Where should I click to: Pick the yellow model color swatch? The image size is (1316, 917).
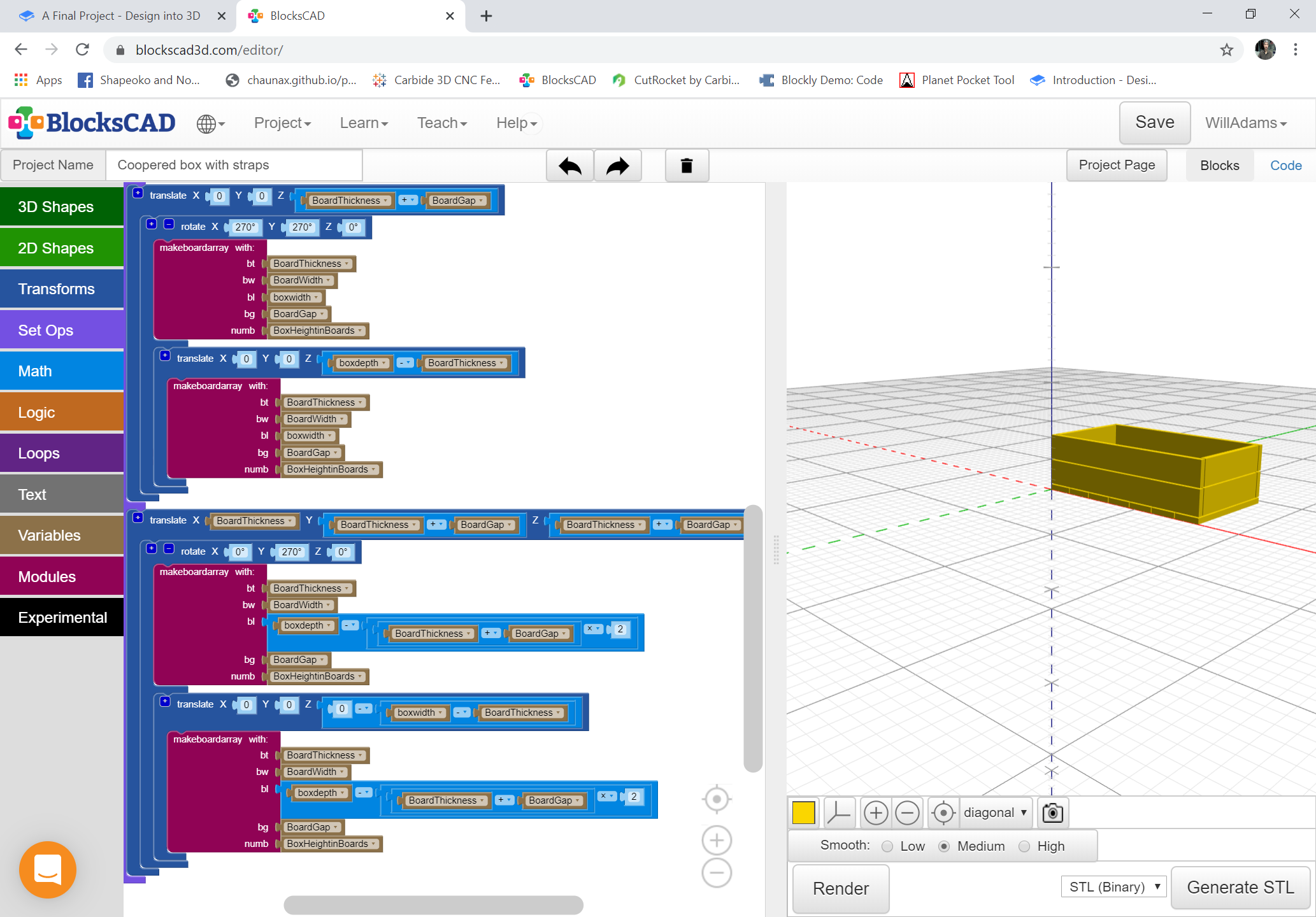pyautogui.click(x=803, y=813)
